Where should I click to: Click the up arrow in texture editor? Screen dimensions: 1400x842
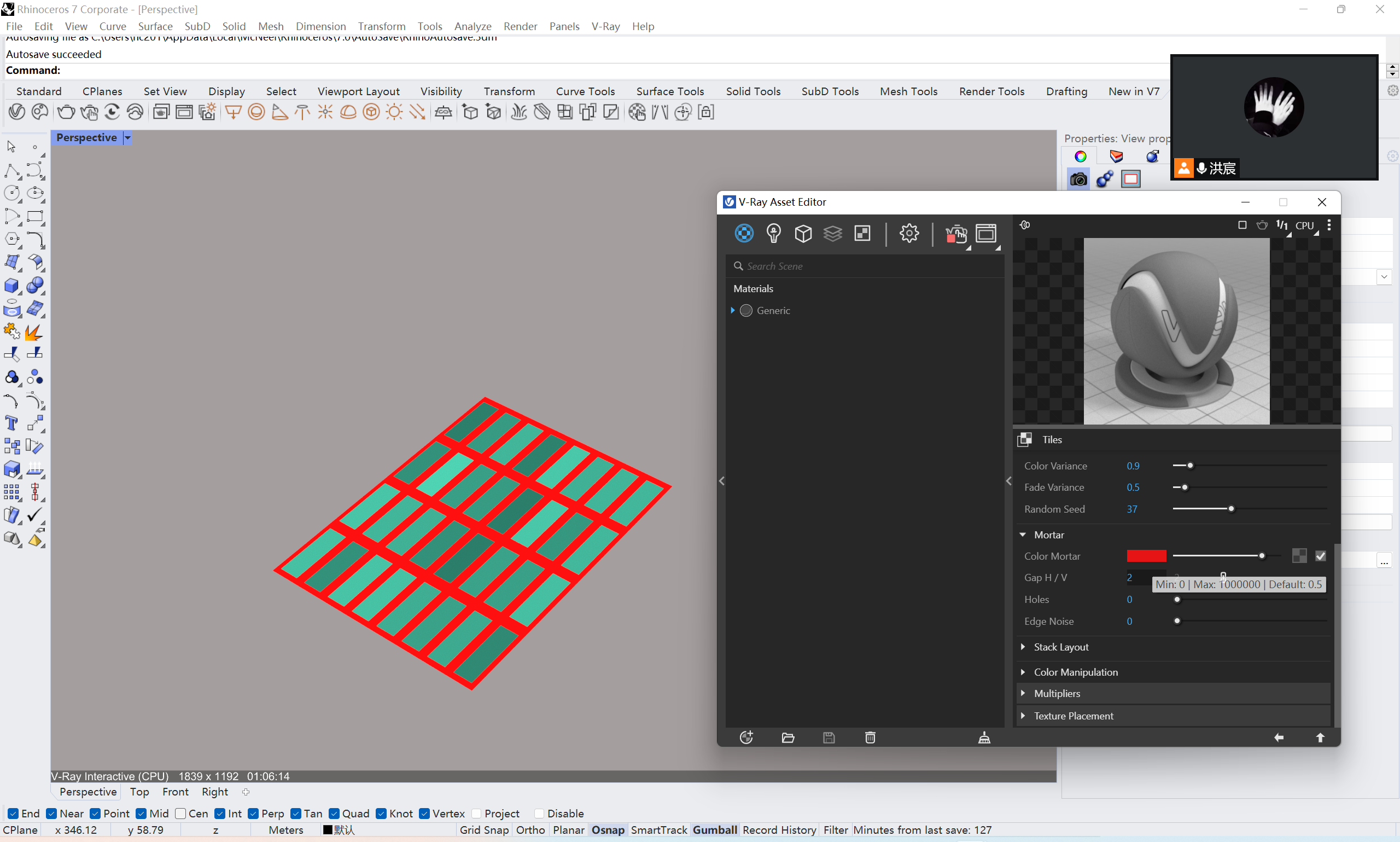pos(1320,738)
